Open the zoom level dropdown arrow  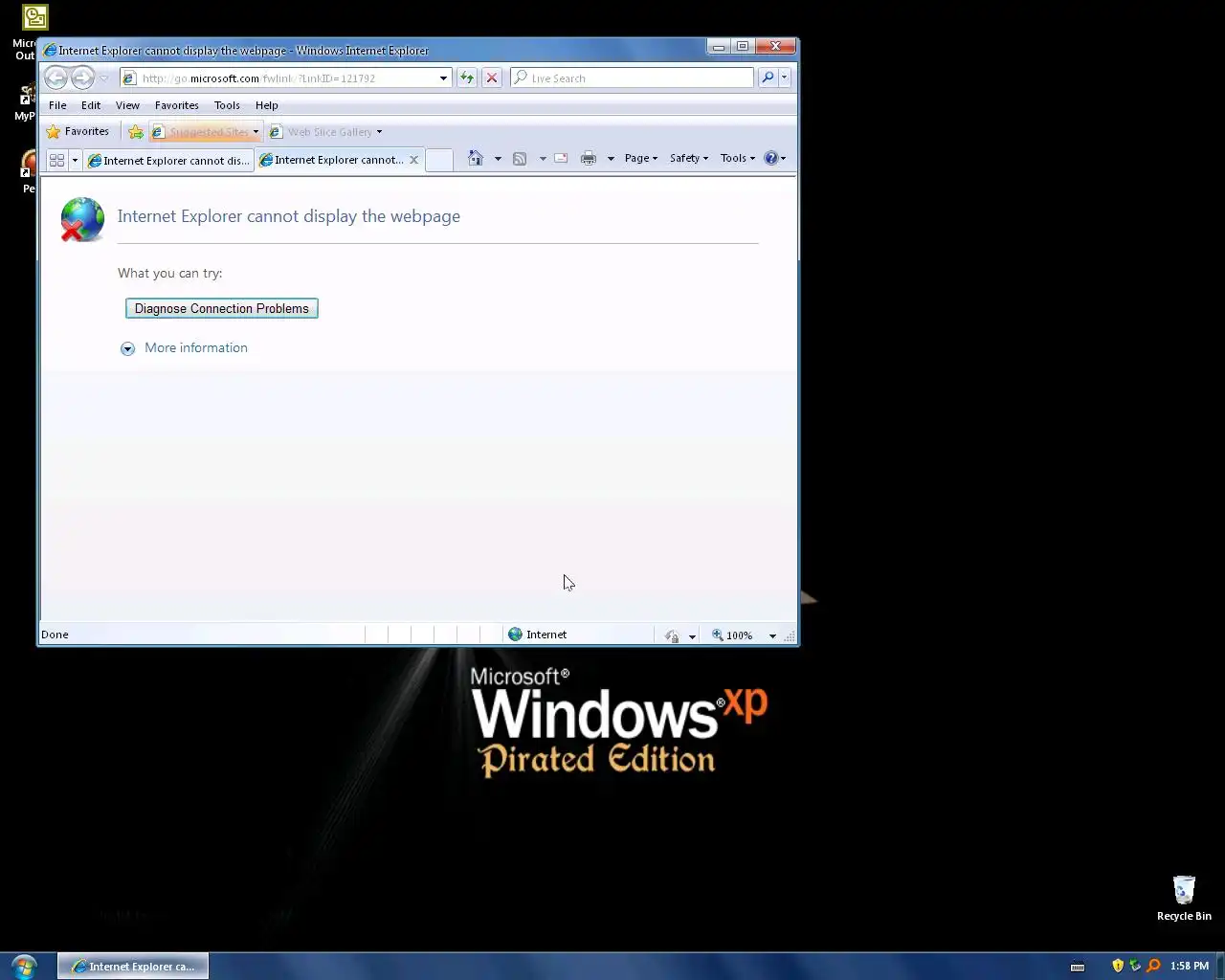[772, 635]
